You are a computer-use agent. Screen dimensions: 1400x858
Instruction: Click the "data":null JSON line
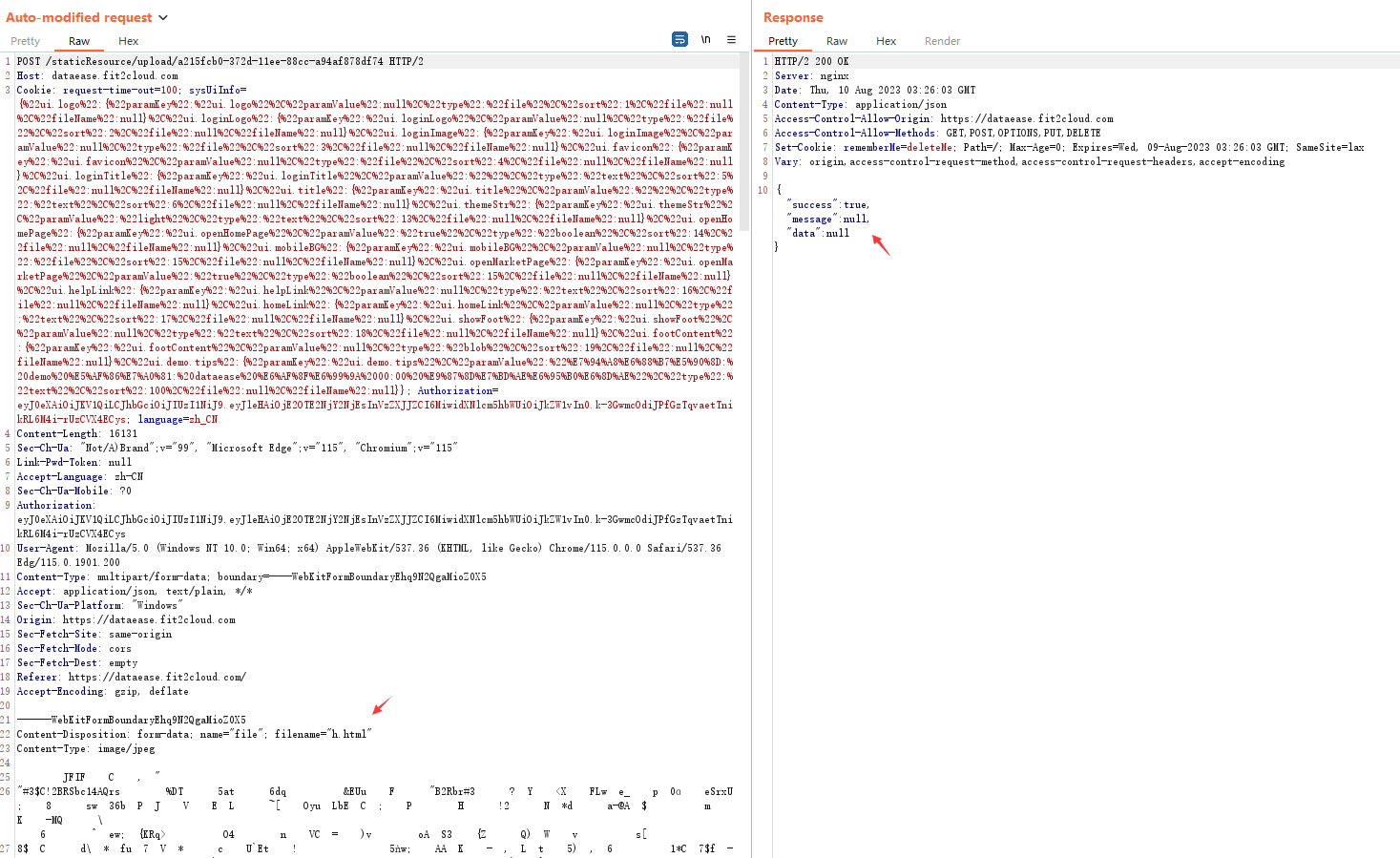click(818, 233)
